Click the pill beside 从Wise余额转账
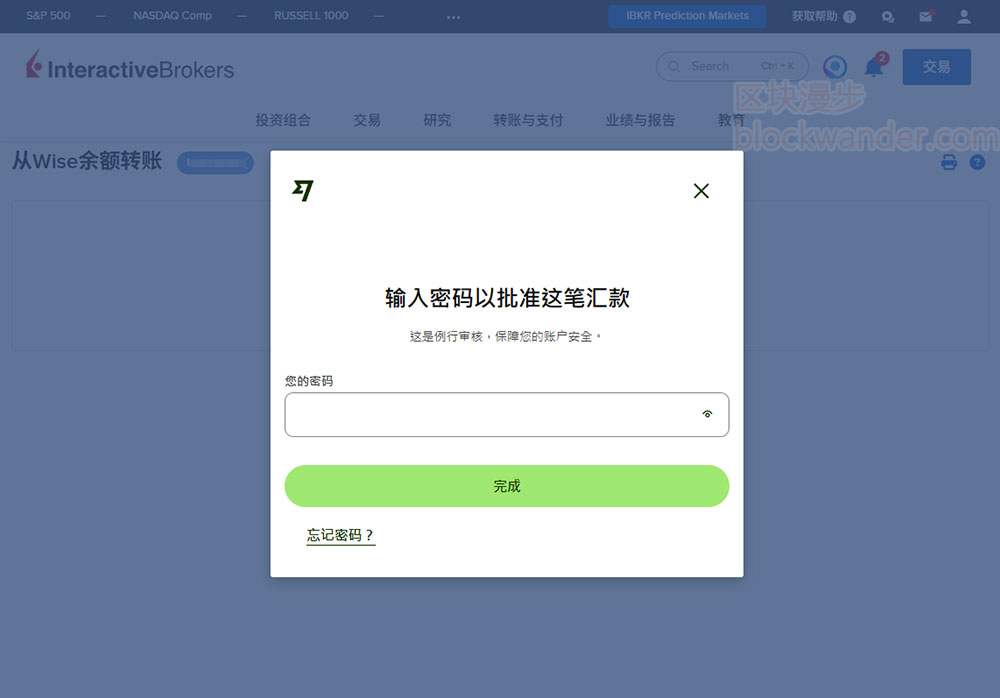Screen dimensions: 1000x698 tap(216, 163)
